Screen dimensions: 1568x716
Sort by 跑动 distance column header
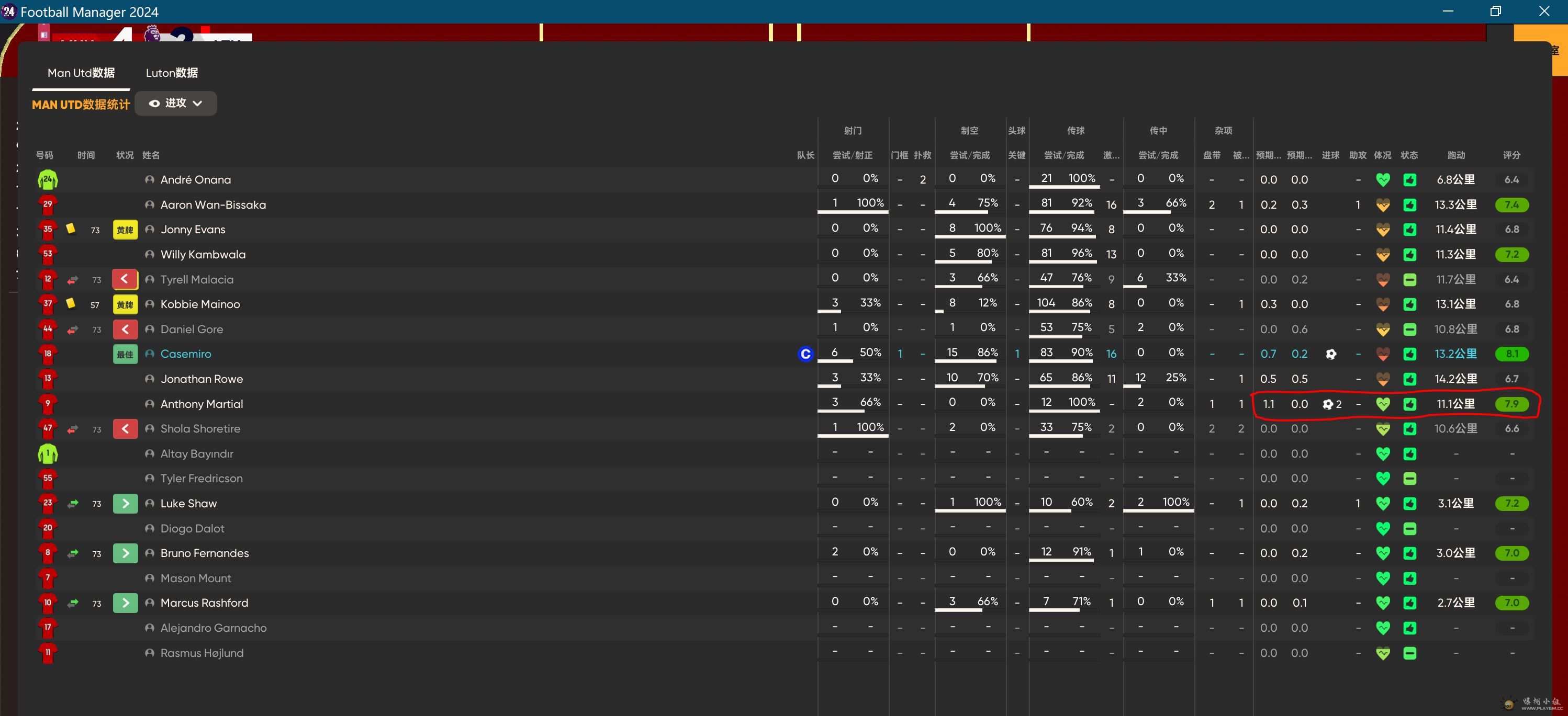(x=1455, y=155)
